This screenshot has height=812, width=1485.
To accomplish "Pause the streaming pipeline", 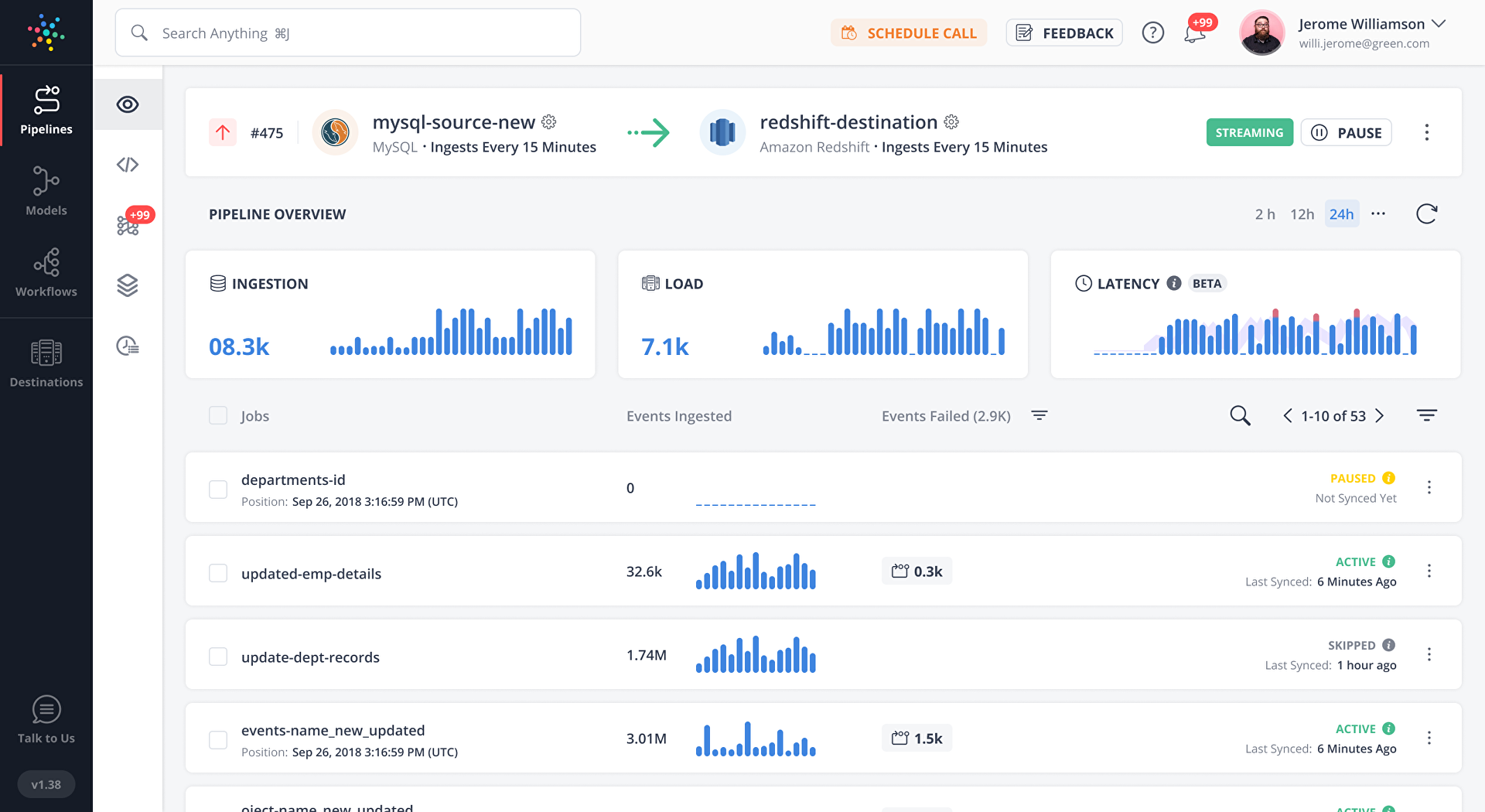I will [x=1346, y=132].
